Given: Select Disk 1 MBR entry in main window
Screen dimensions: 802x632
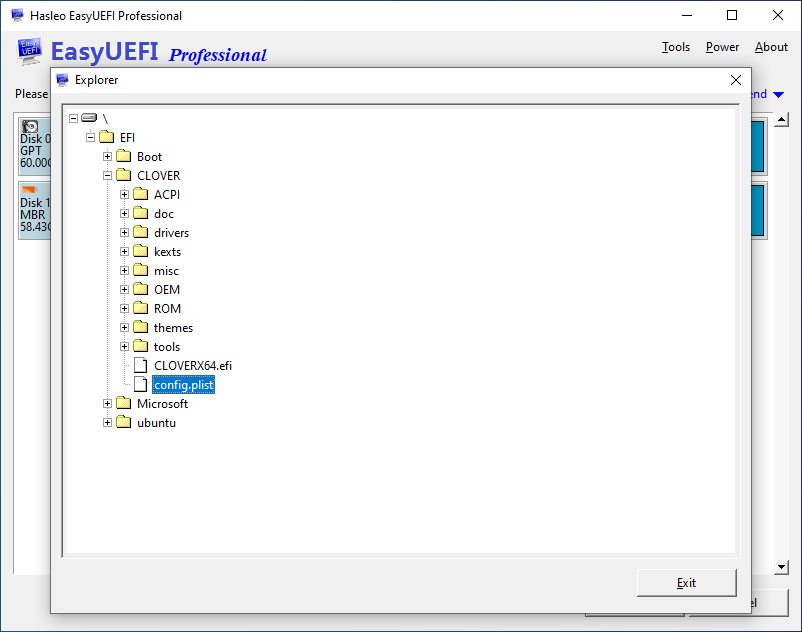Looking at the screenshot, I should click(x=35, y=210).
